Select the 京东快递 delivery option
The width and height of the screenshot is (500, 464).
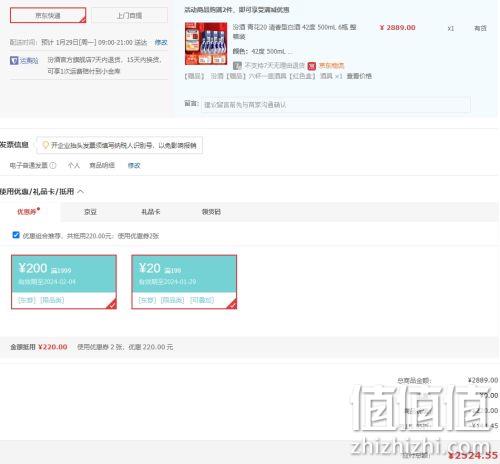[x=48, y=15]
